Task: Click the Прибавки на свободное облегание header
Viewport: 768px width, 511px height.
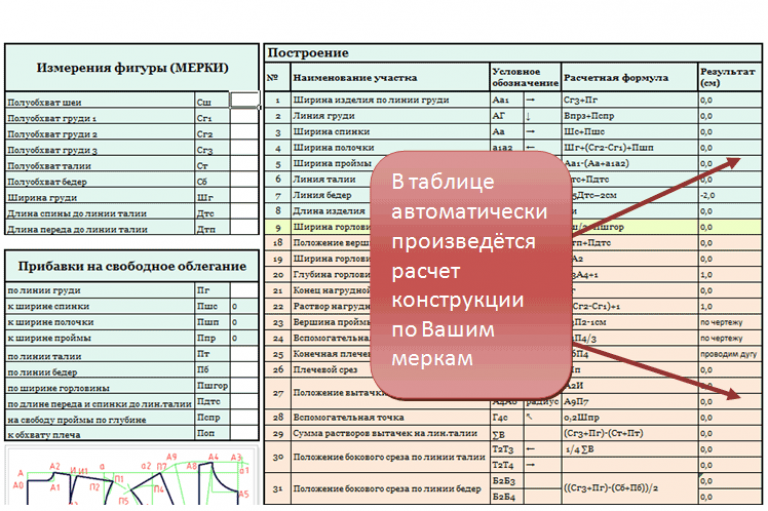Action: click(x=132, y=266)
